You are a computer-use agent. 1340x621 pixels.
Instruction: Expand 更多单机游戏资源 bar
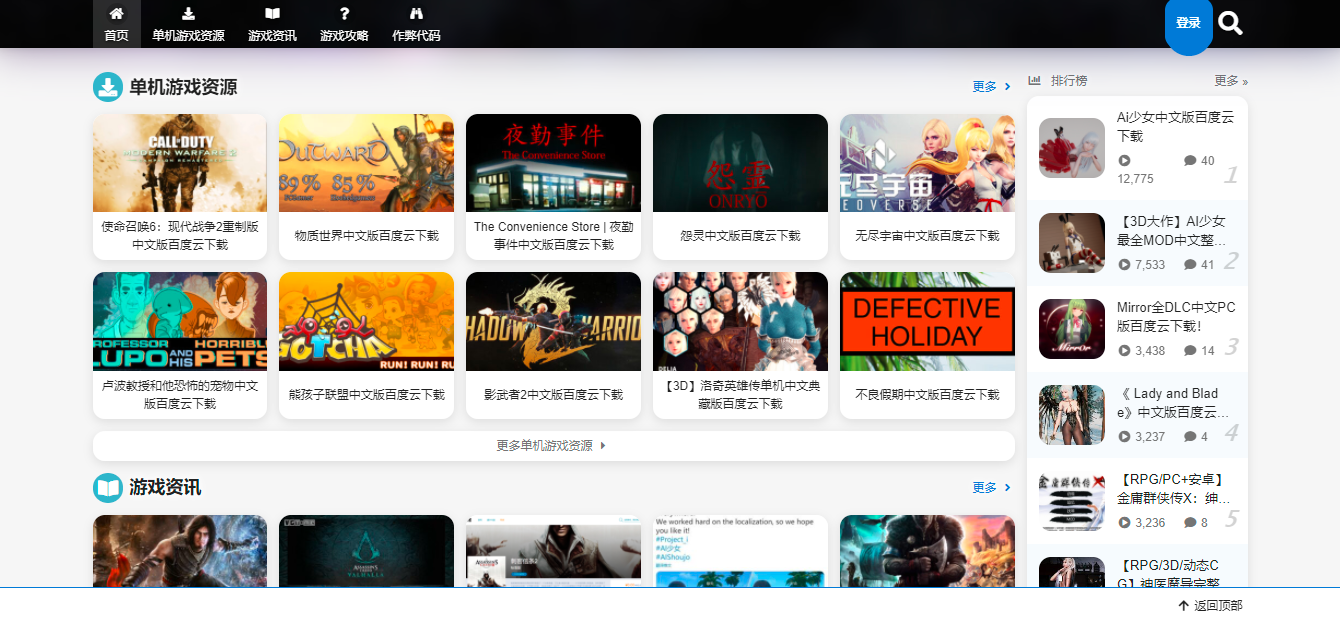pyautogui.click(x=553, y=446)
